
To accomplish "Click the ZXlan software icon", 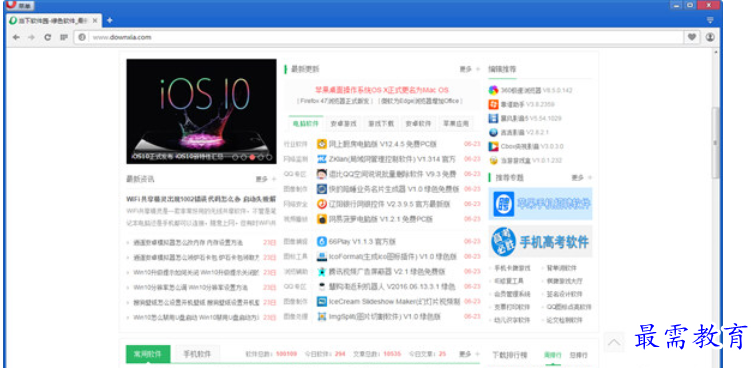I will [322, 159].
